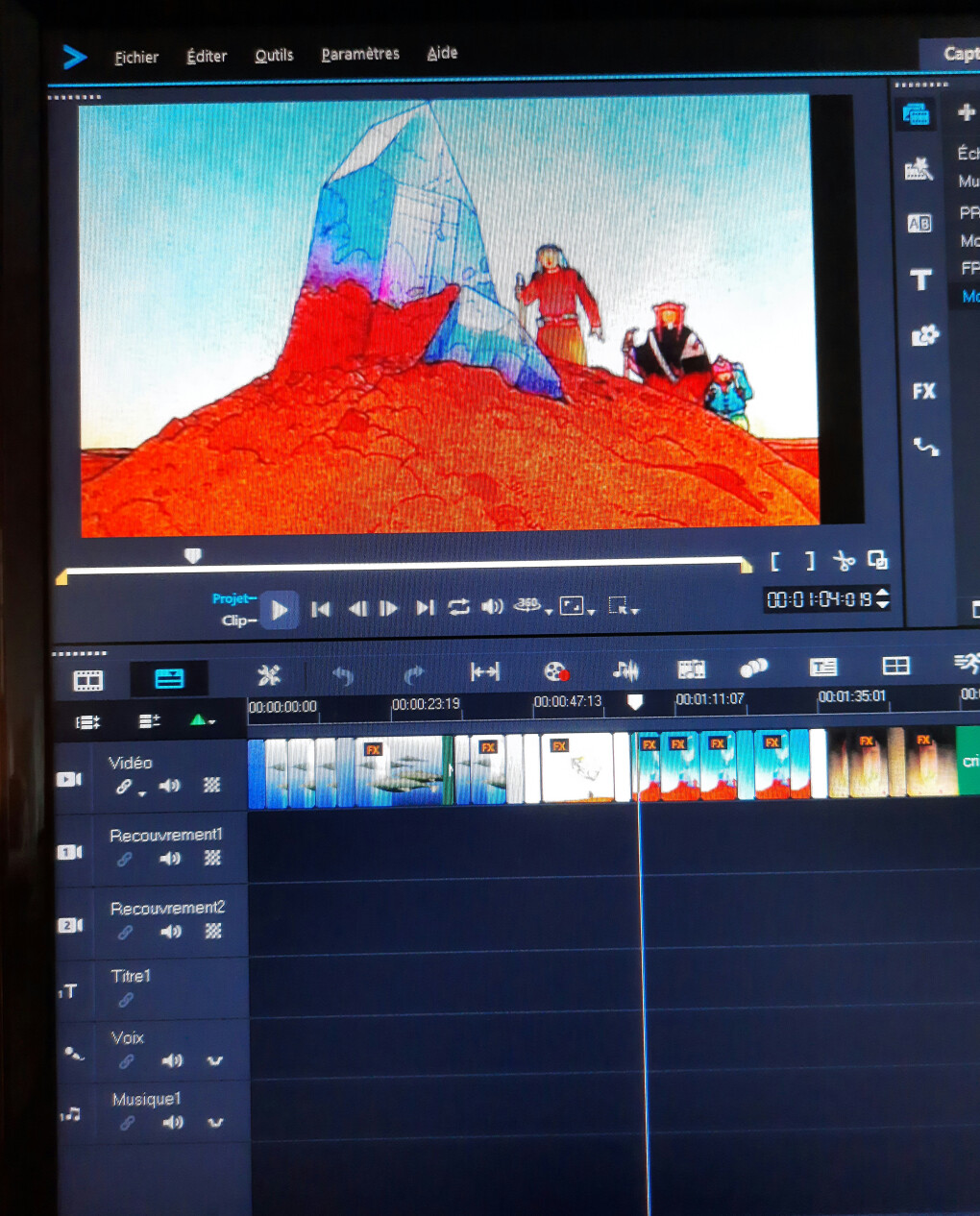Mute the Recouvrement1 track
980x1216 pixels.
170,859
